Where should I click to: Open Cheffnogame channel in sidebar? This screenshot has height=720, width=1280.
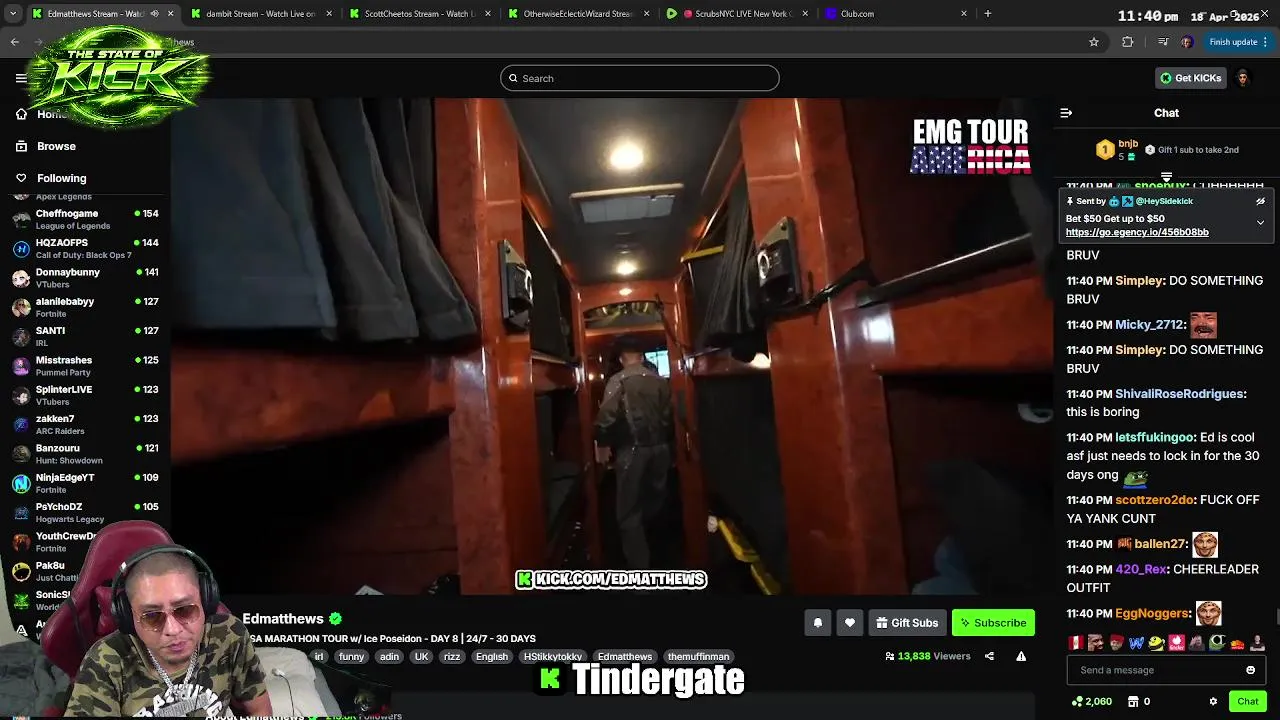[85, 219]
